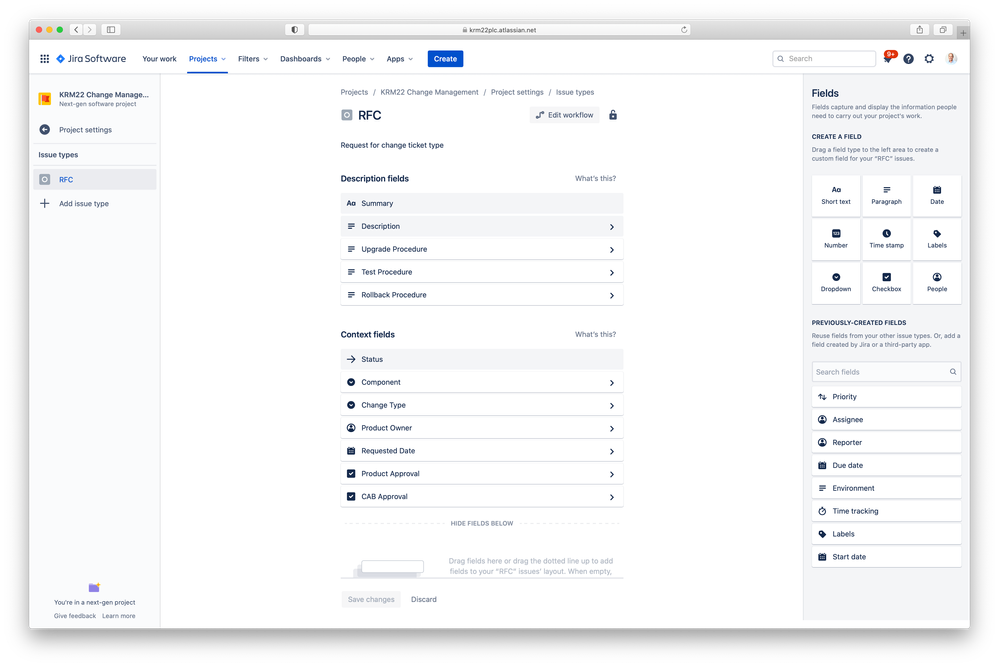Select the Assignee previously-created field
Viewport: 999px width, 667px height.
(x=886, y=420)
